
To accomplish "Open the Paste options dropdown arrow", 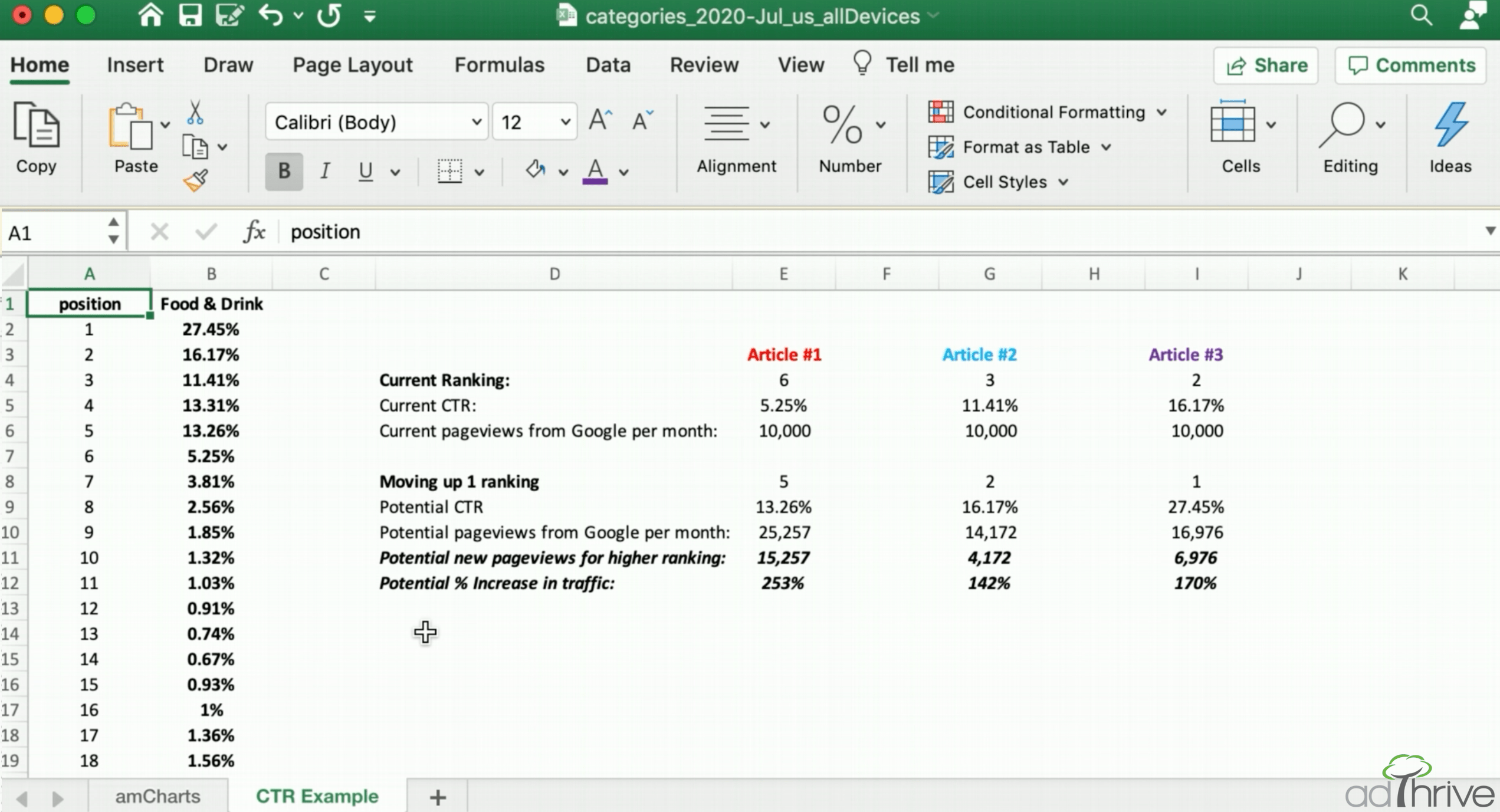I will coord(165,124).
